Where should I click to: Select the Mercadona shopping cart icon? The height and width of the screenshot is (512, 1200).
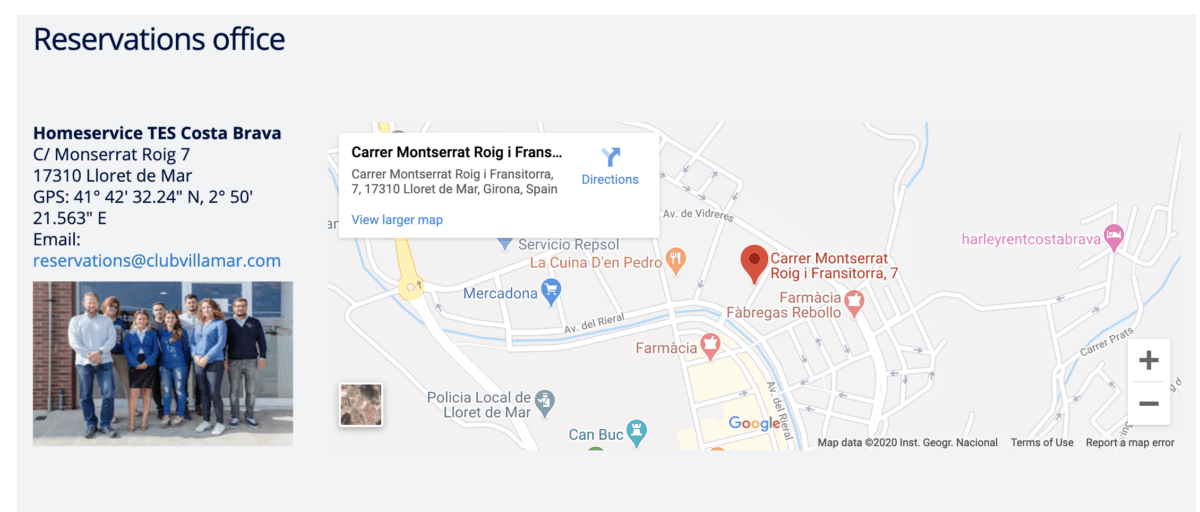pyautogui.click(x=550, y=292)
